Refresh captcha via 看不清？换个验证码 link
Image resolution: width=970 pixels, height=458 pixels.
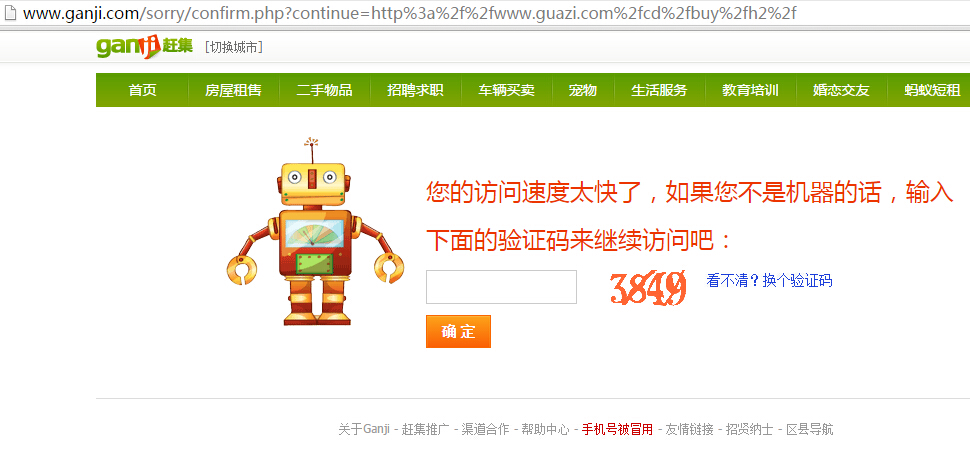(769, 281)
